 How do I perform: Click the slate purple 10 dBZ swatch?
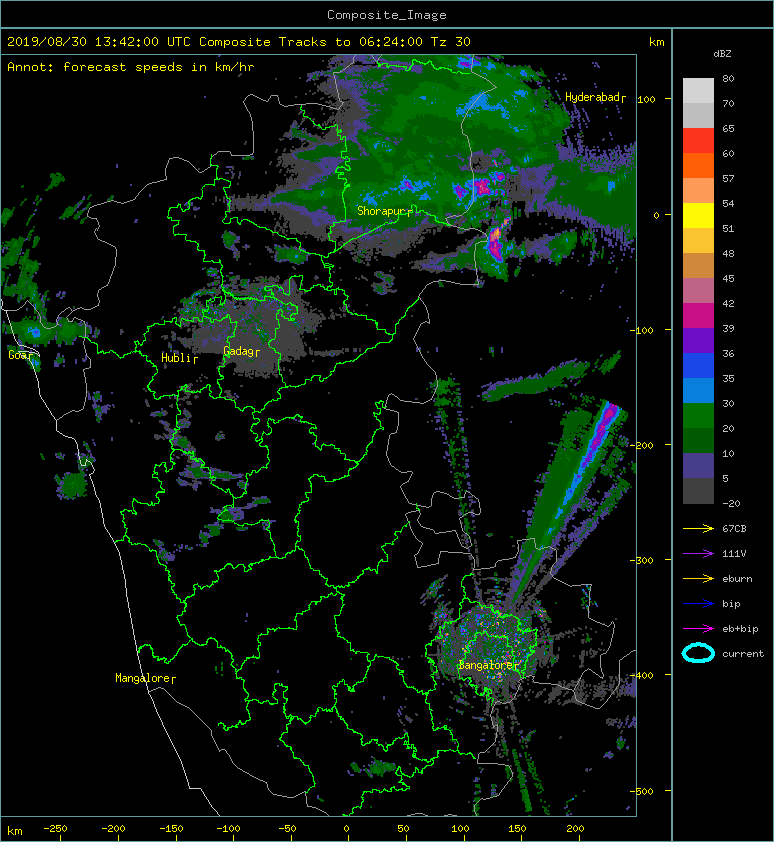click(x=698, y=465)
